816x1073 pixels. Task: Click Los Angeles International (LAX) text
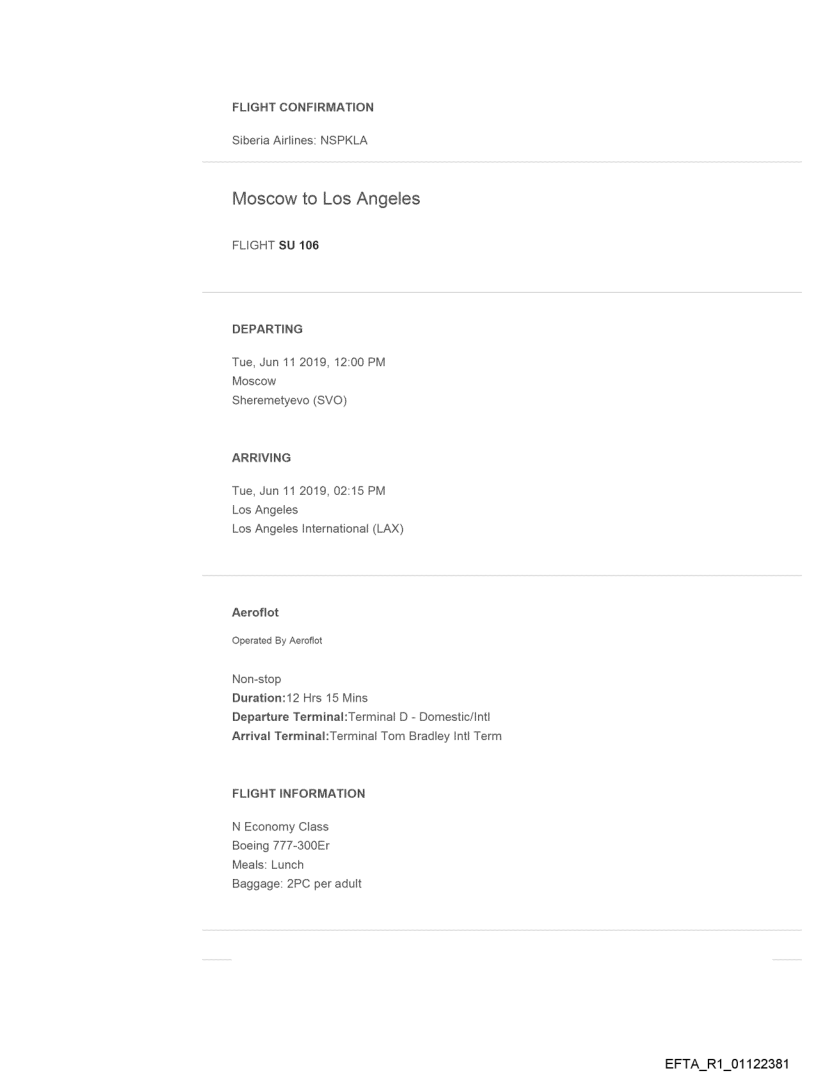[x=317, y=529]
